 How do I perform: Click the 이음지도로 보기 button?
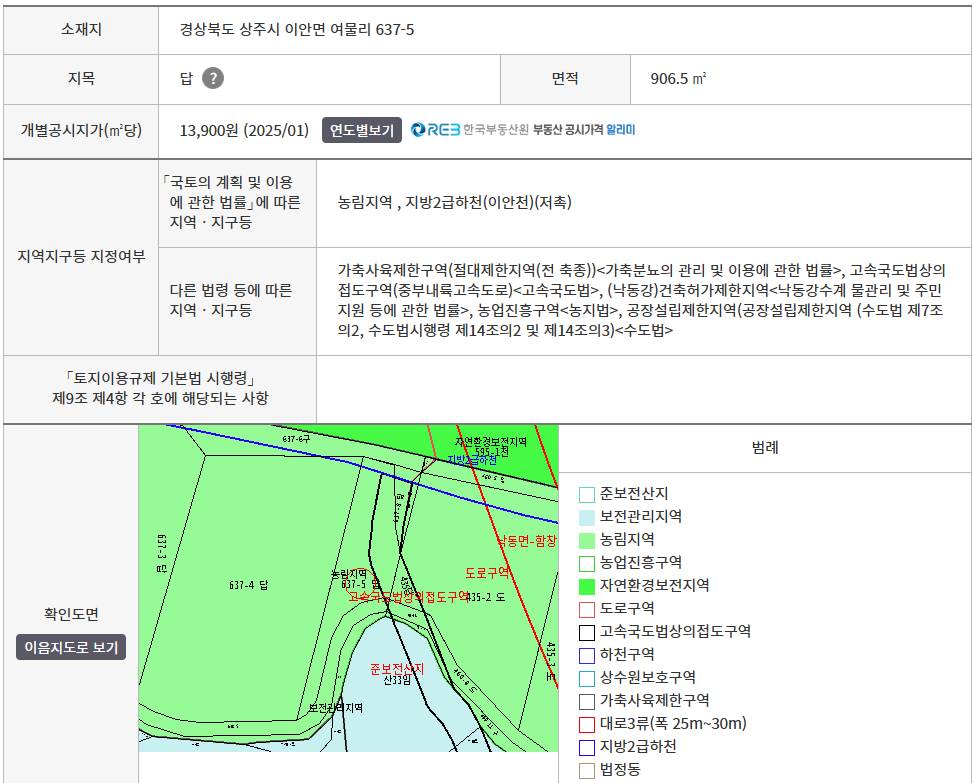pyautogui.click(x=71, y=647)
